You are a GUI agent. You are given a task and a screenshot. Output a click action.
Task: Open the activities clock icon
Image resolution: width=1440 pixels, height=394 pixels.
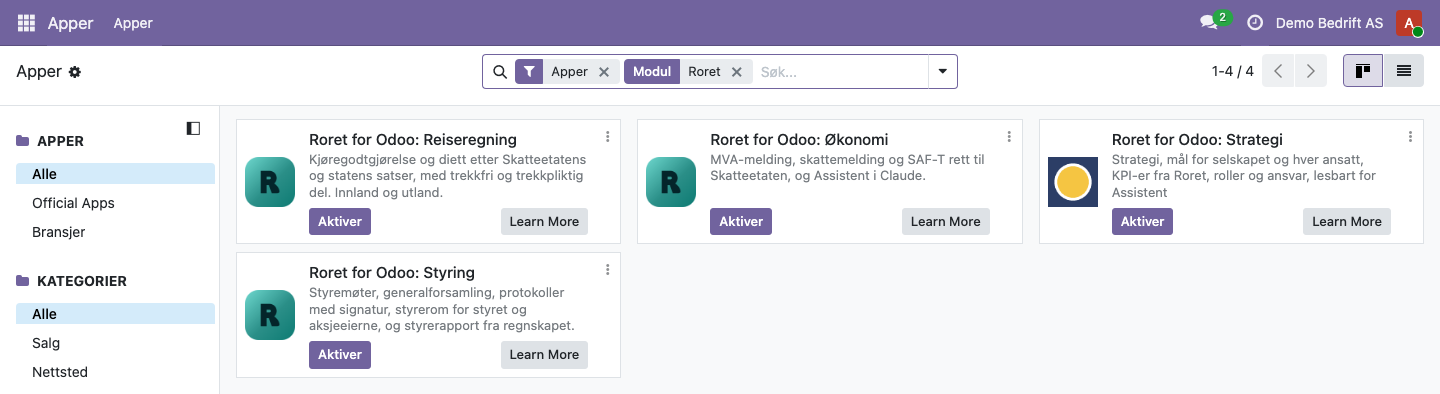tap(1255, 22)
